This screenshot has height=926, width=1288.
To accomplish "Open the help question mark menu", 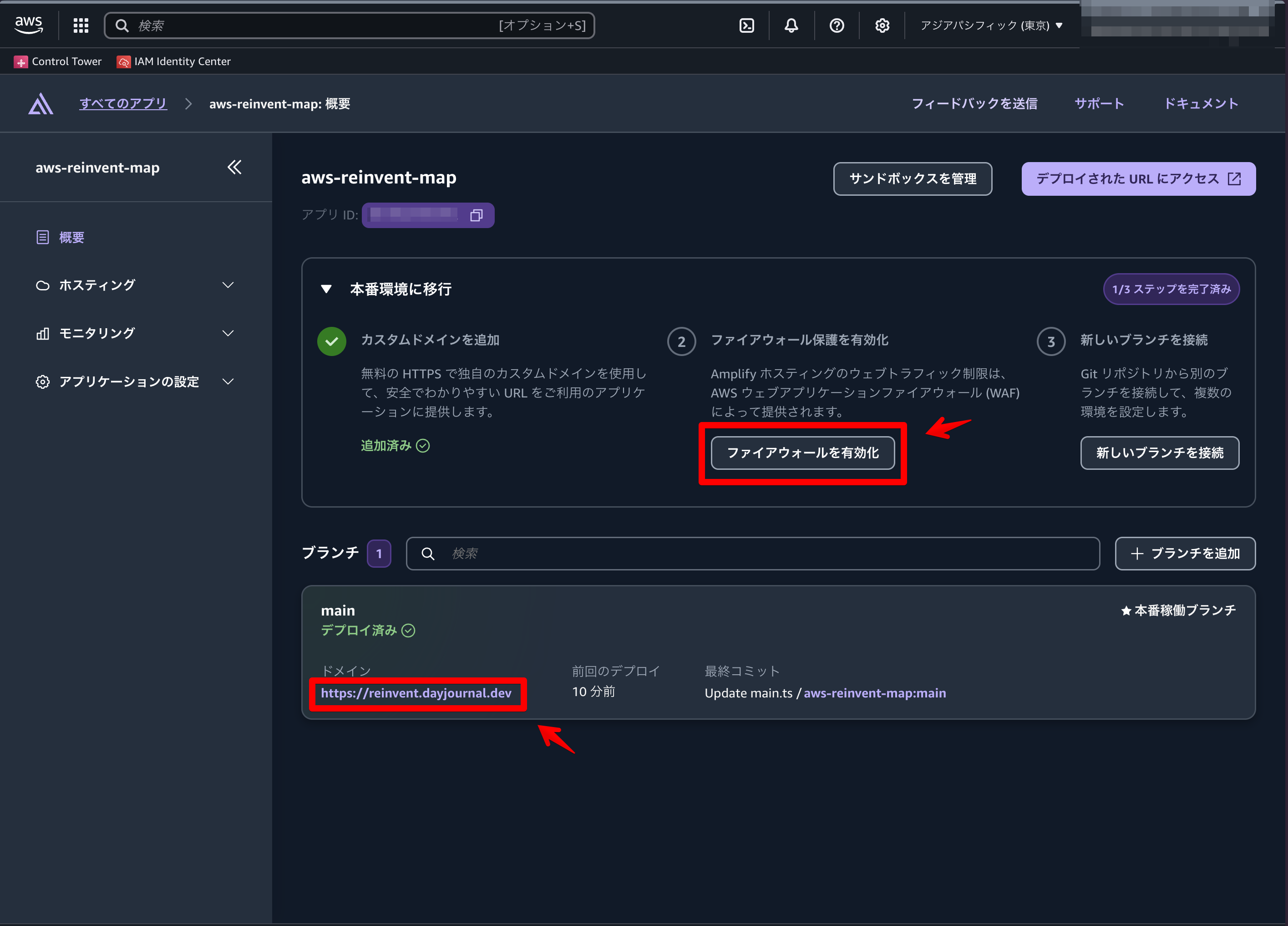I will (x=836, y=25).
